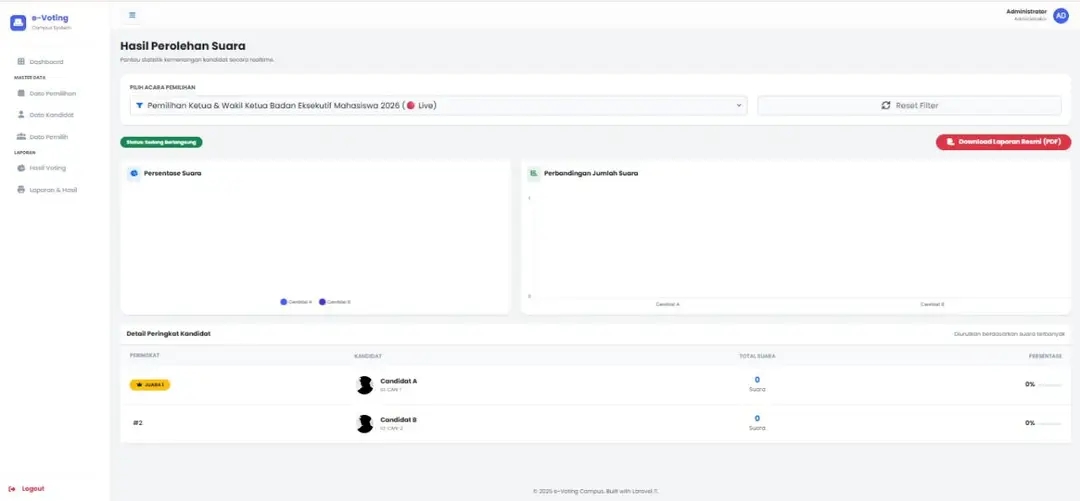Click the Logout link
Viewport: 1080px width, 501px height.
pyautogui.click(x=28, y=489)
